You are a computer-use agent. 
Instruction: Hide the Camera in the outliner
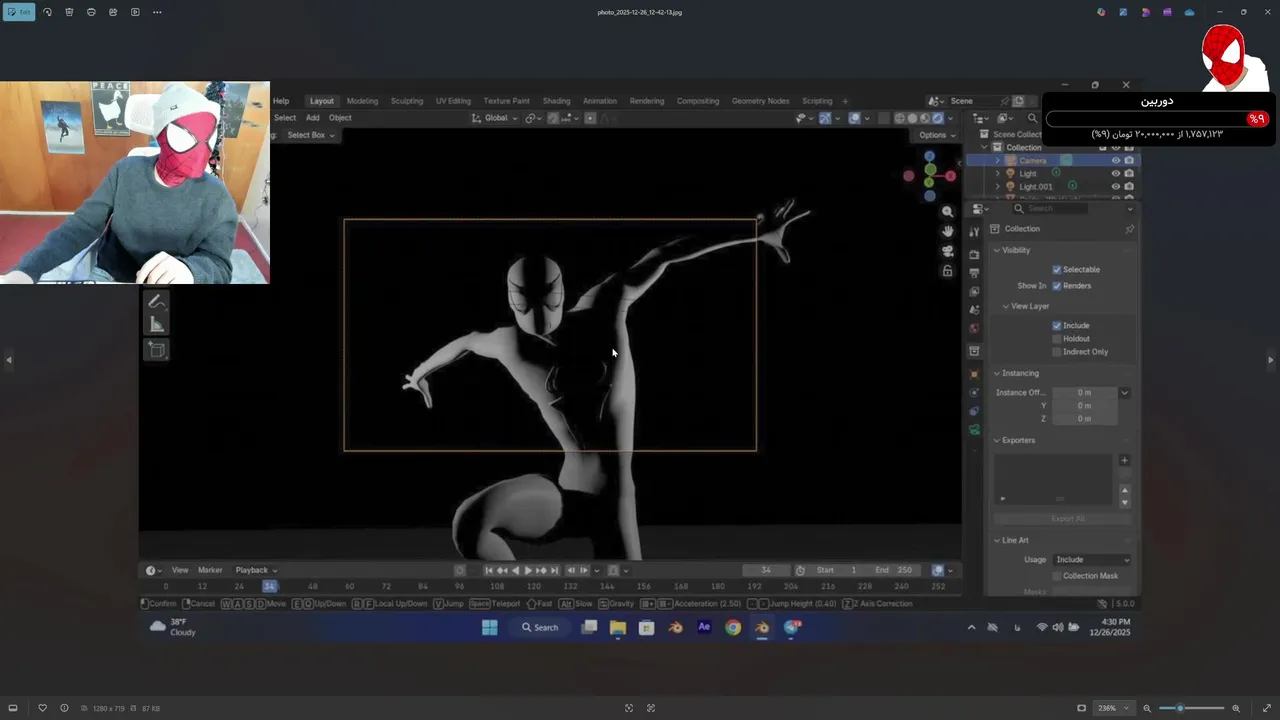coord(1116,160)
